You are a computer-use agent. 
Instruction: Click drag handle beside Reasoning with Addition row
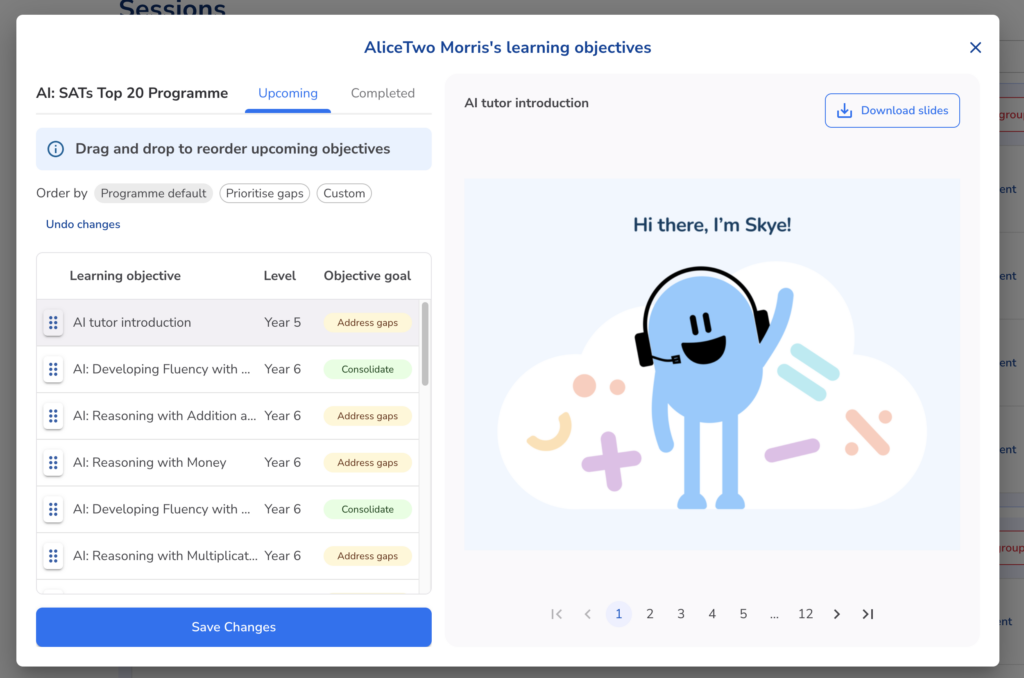[x=53, y=416]
